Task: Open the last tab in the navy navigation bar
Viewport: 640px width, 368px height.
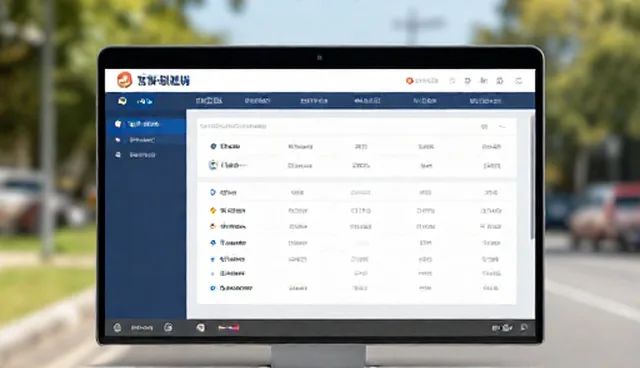Action: click(x=485, y=101)
